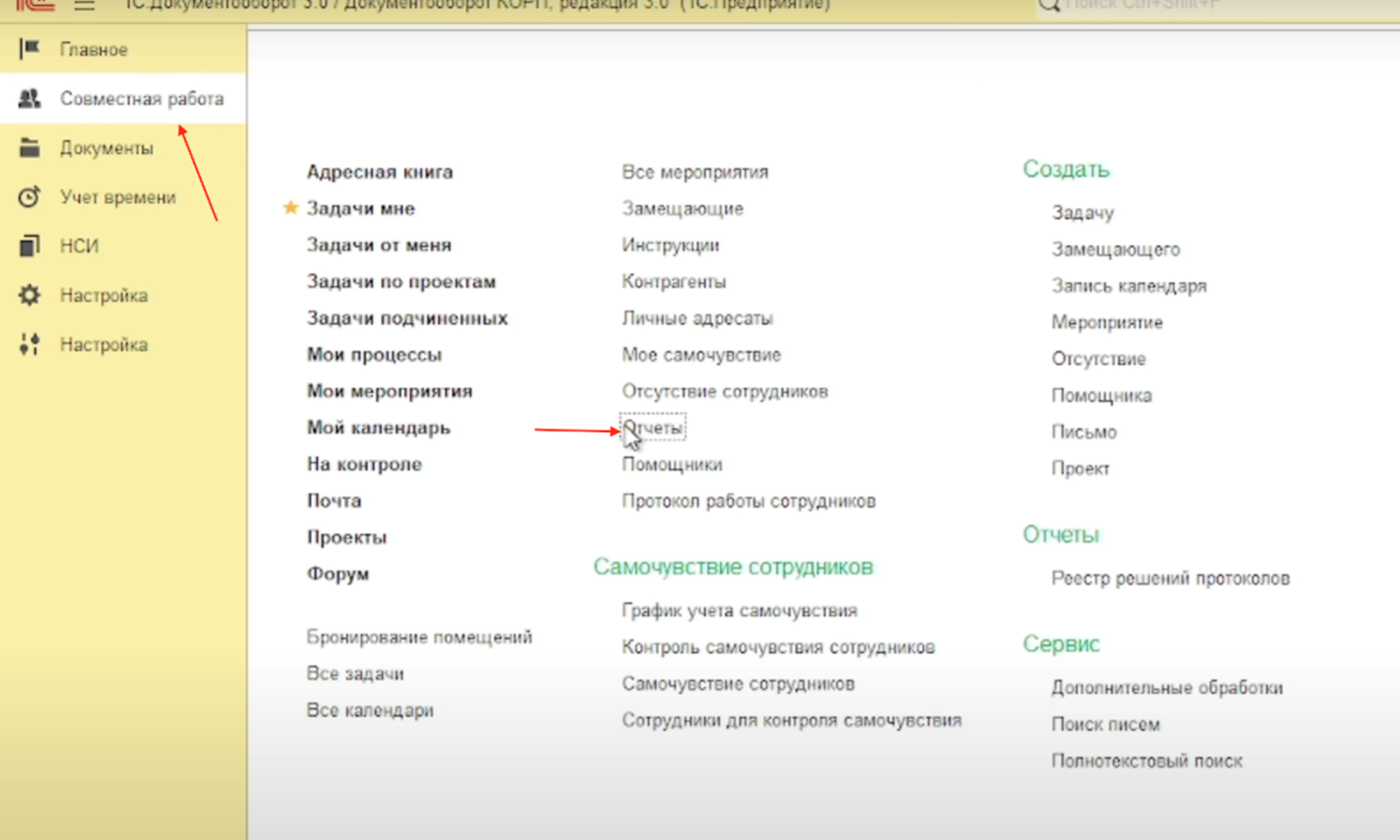Open Все задачи
The image size is (1400, 840).
tap(355, 673)
